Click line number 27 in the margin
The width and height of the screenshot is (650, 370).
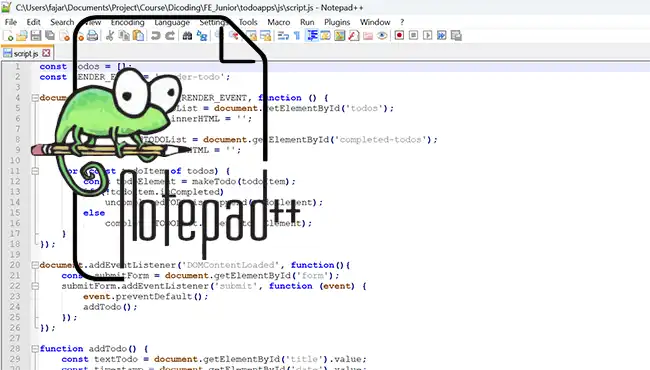tap(15, 338)
